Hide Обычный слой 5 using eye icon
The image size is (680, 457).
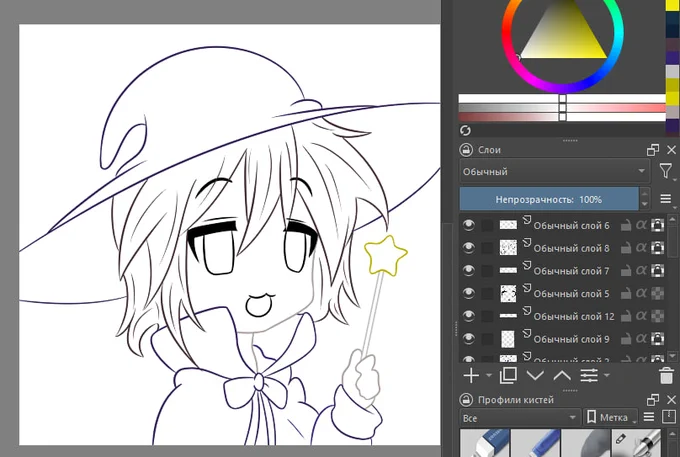click(x=468, y=293)
